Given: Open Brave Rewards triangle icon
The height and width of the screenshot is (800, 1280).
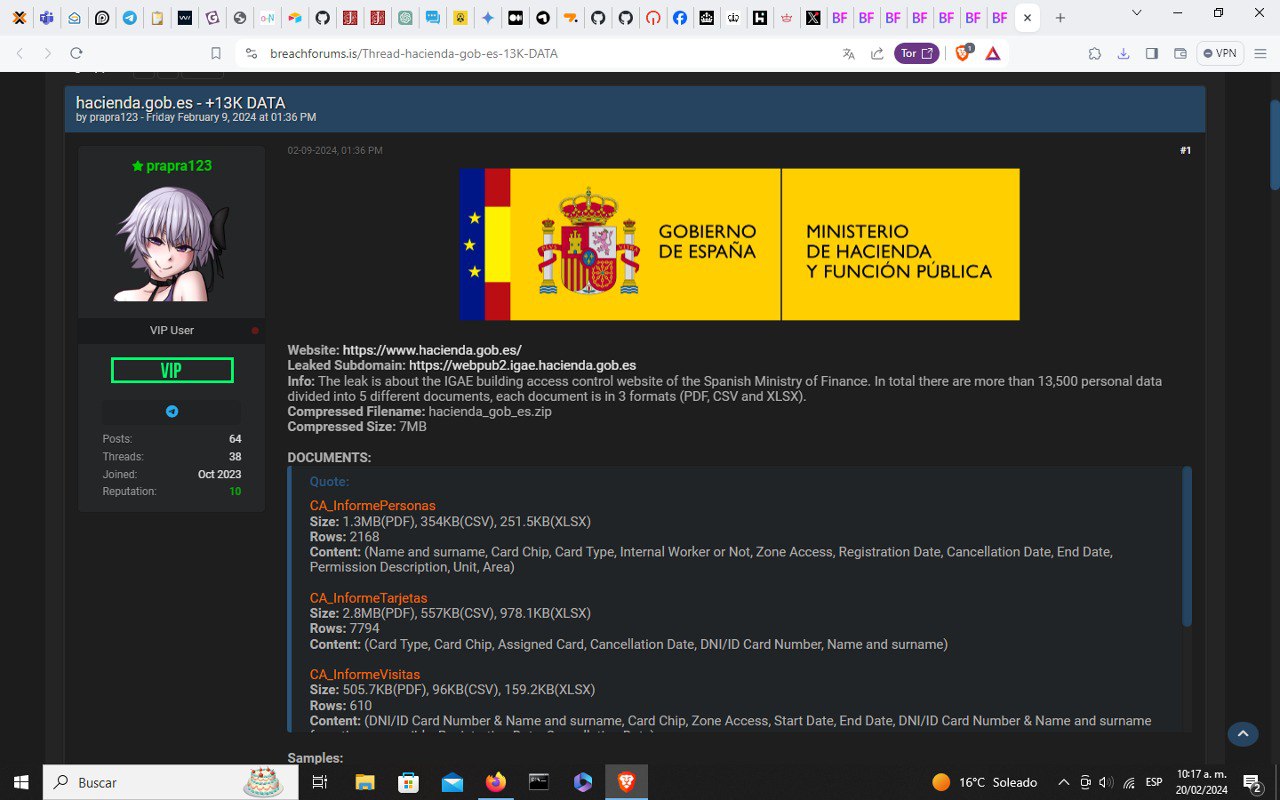Looking at the screenshot, I should pyautogui.click(x=993, y=53).
